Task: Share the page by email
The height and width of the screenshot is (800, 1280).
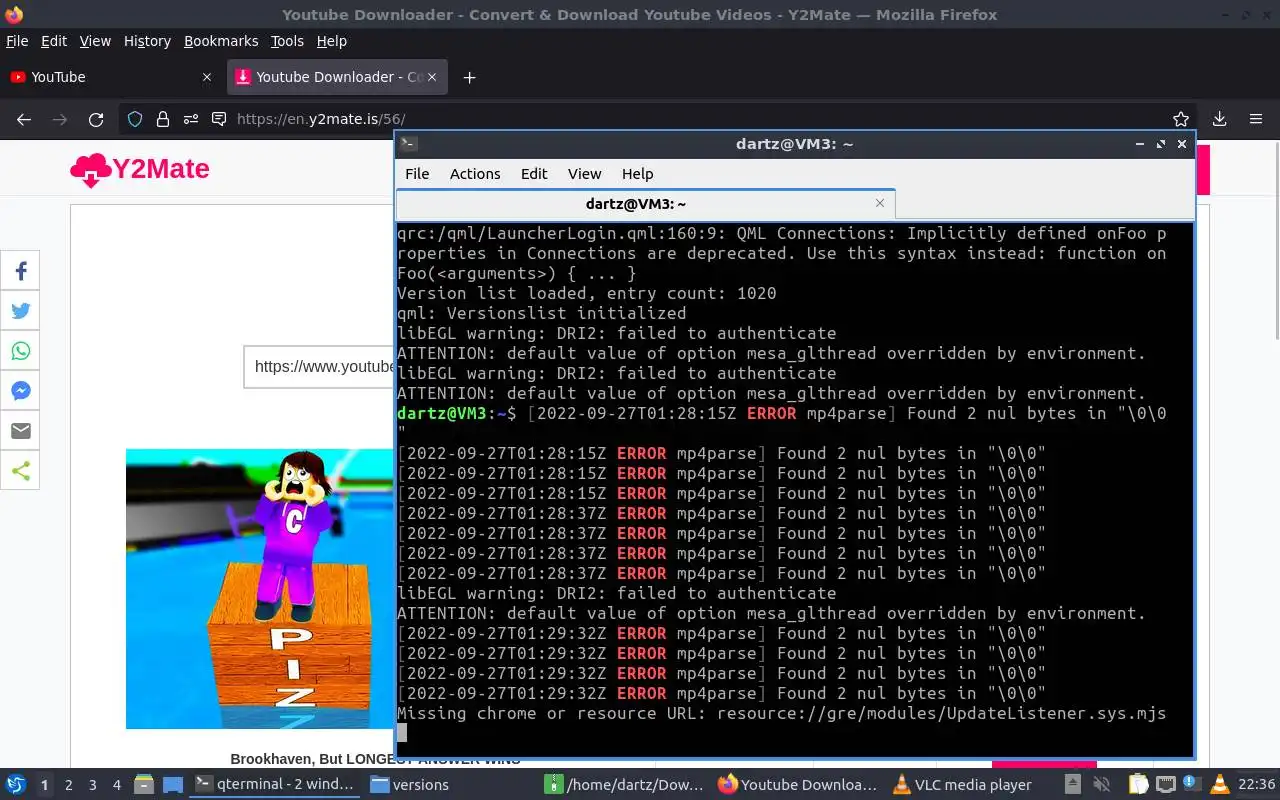Action: (x=20, y=431)
